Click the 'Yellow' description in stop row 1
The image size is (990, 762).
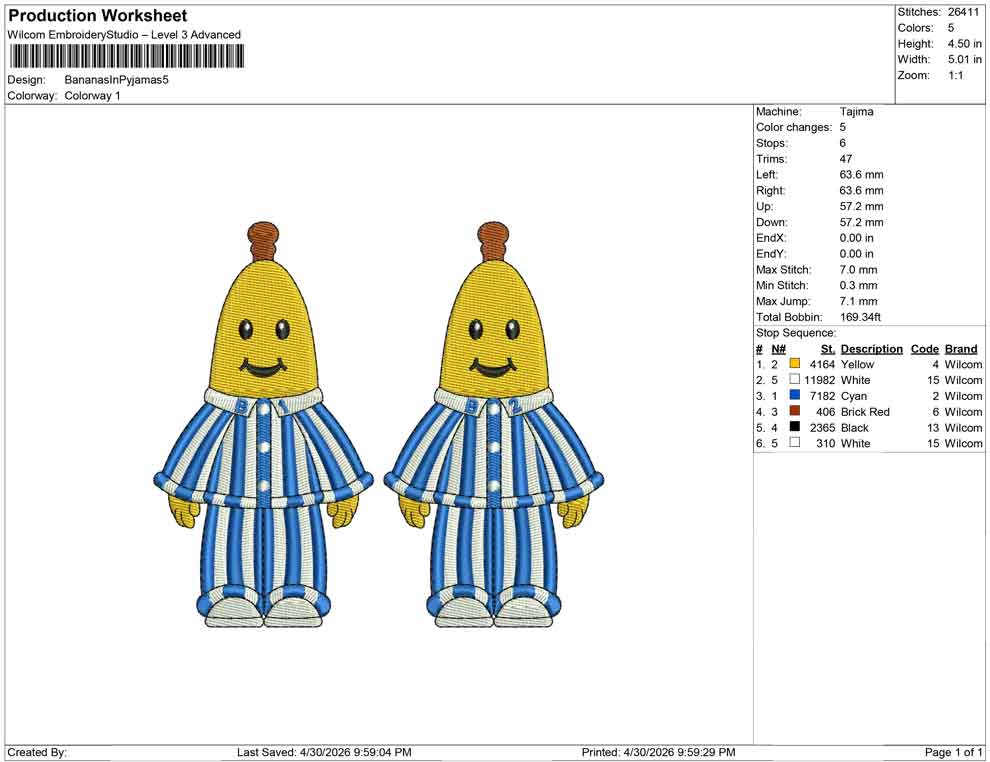point(857,364)
